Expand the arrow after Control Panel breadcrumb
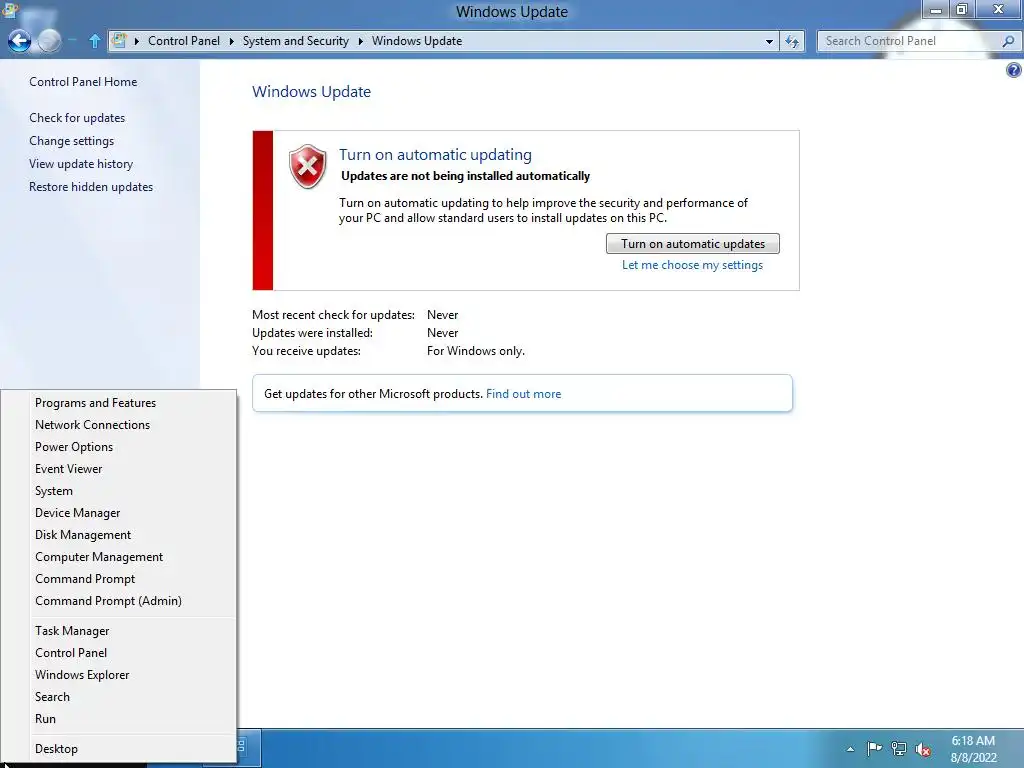Image resolution: width=1024 pixels, height=768 pixels. [x=231, y=41]
